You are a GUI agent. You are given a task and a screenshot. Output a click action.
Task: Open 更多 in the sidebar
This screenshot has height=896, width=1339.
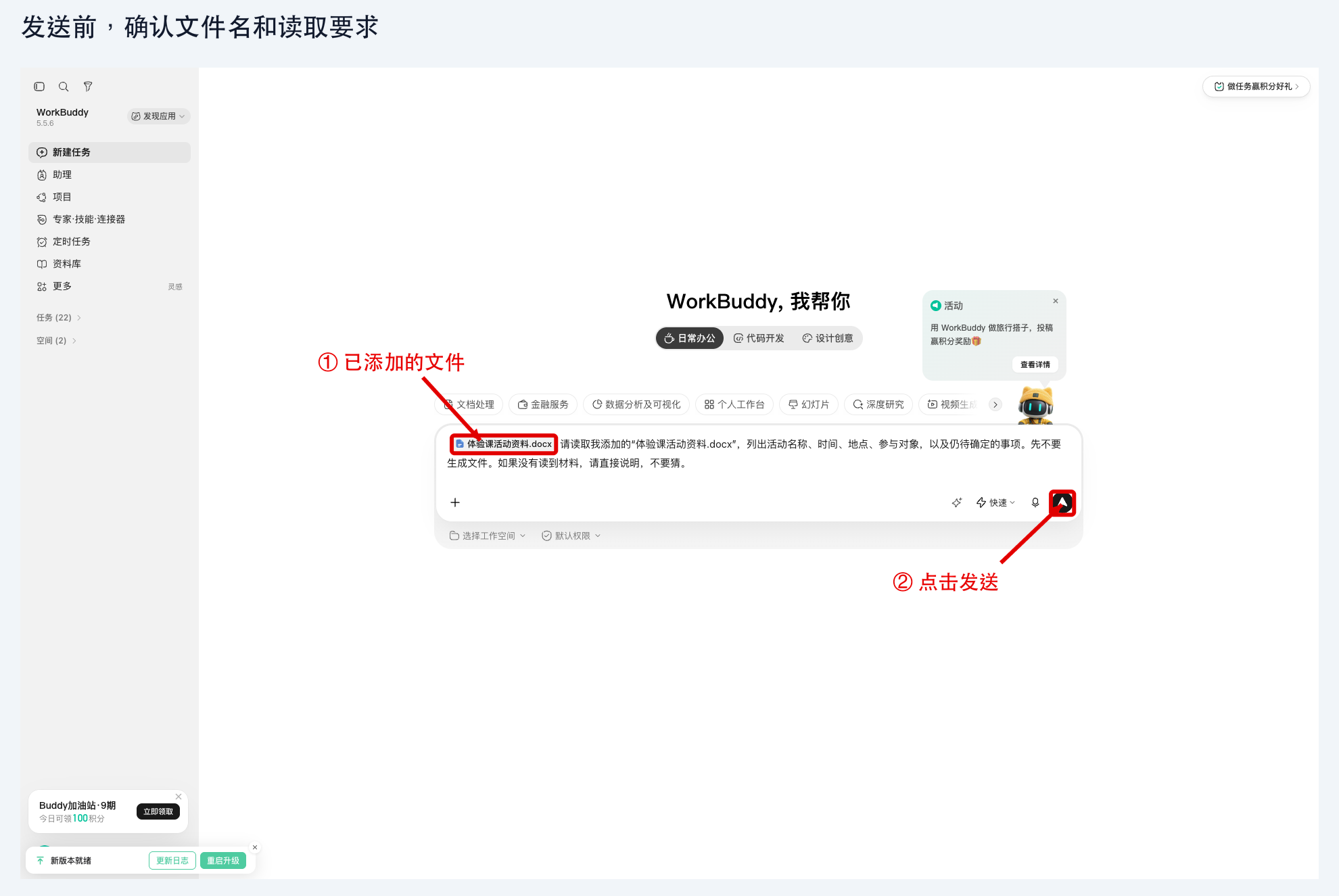pos(110,286)
